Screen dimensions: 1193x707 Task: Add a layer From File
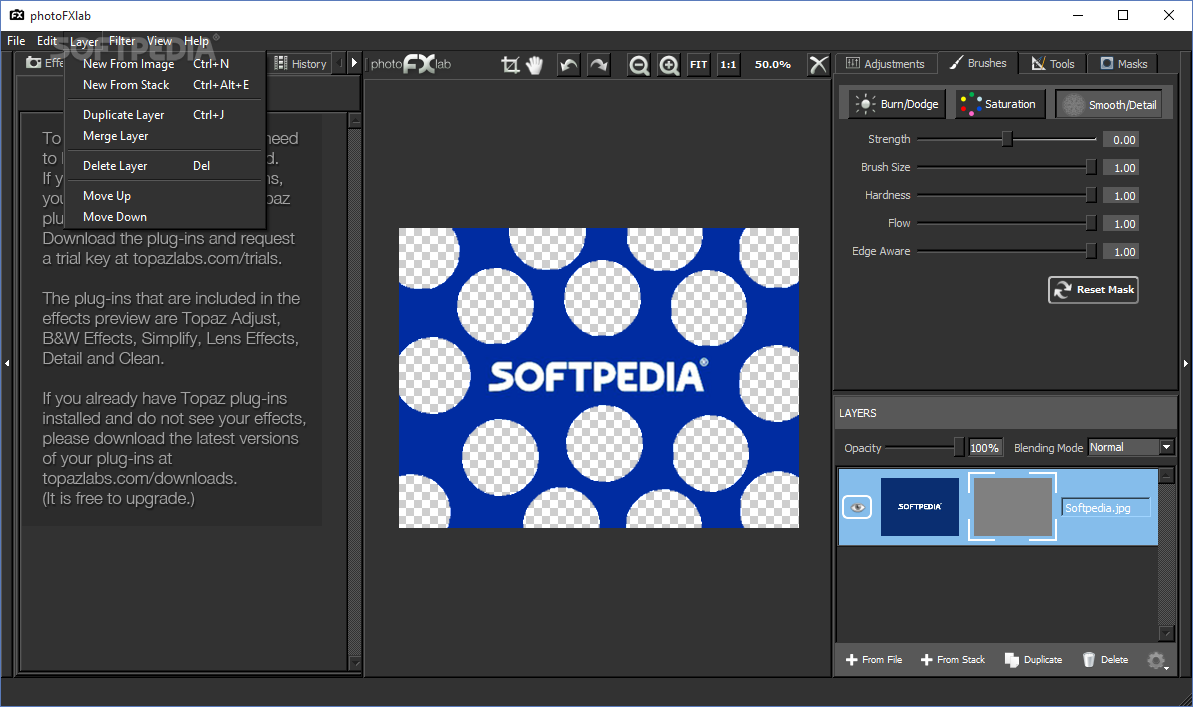(x=873, y=660)
